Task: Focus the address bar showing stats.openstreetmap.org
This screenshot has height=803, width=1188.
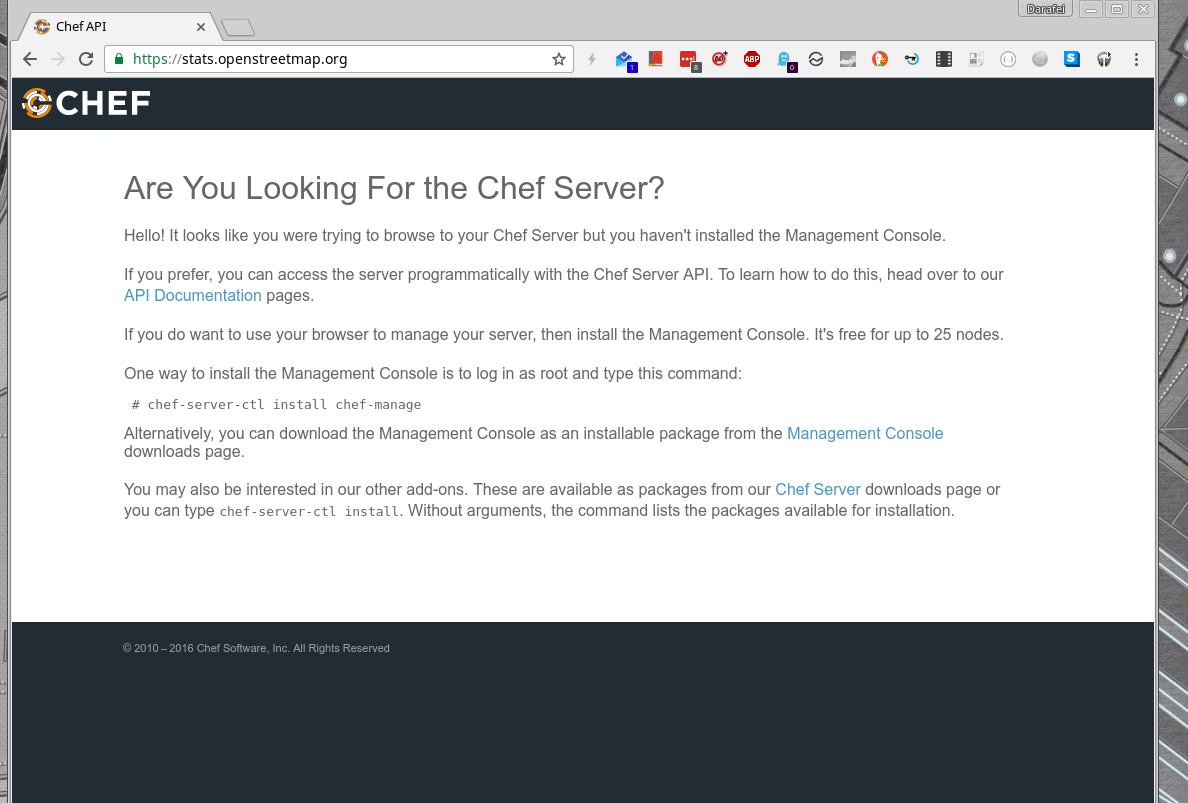Action: 339,59
